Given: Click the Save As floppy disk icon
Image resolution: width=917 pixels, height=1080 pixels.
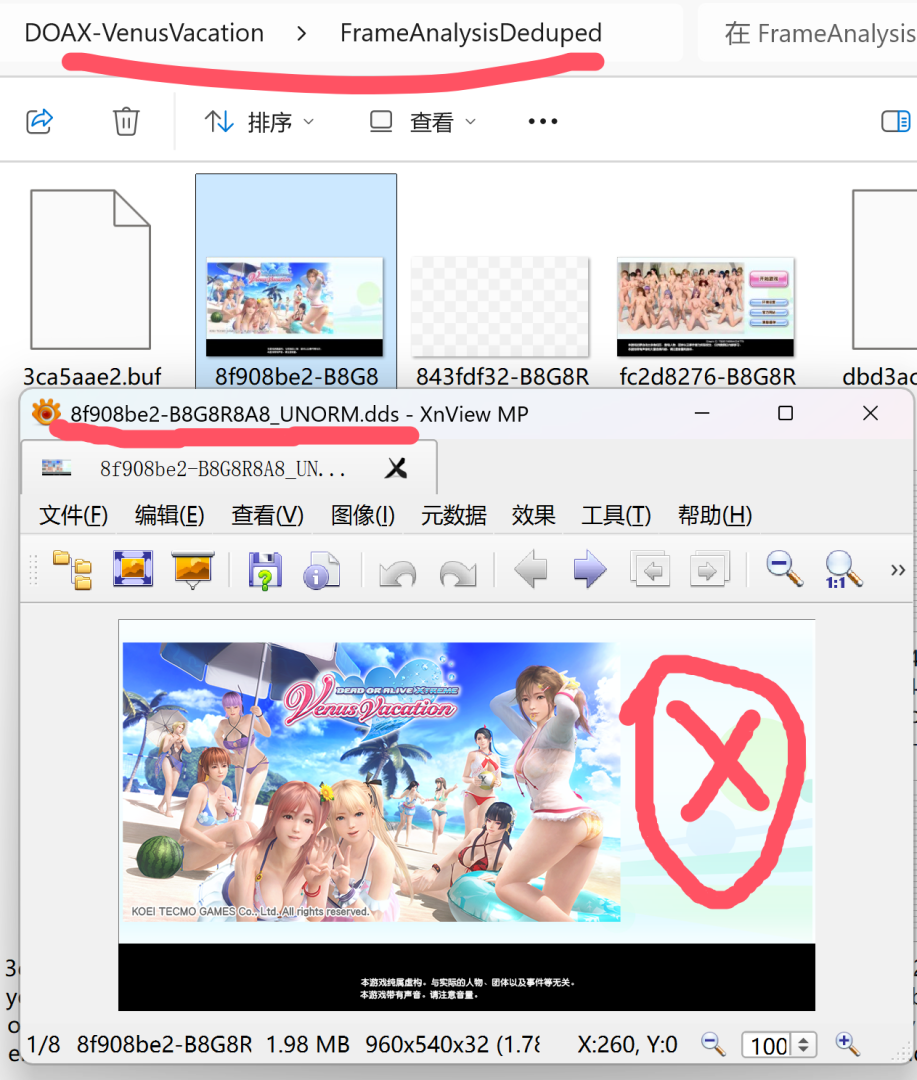Looking at the screenshot, I should pyautogui.click(x=265, y=570).
